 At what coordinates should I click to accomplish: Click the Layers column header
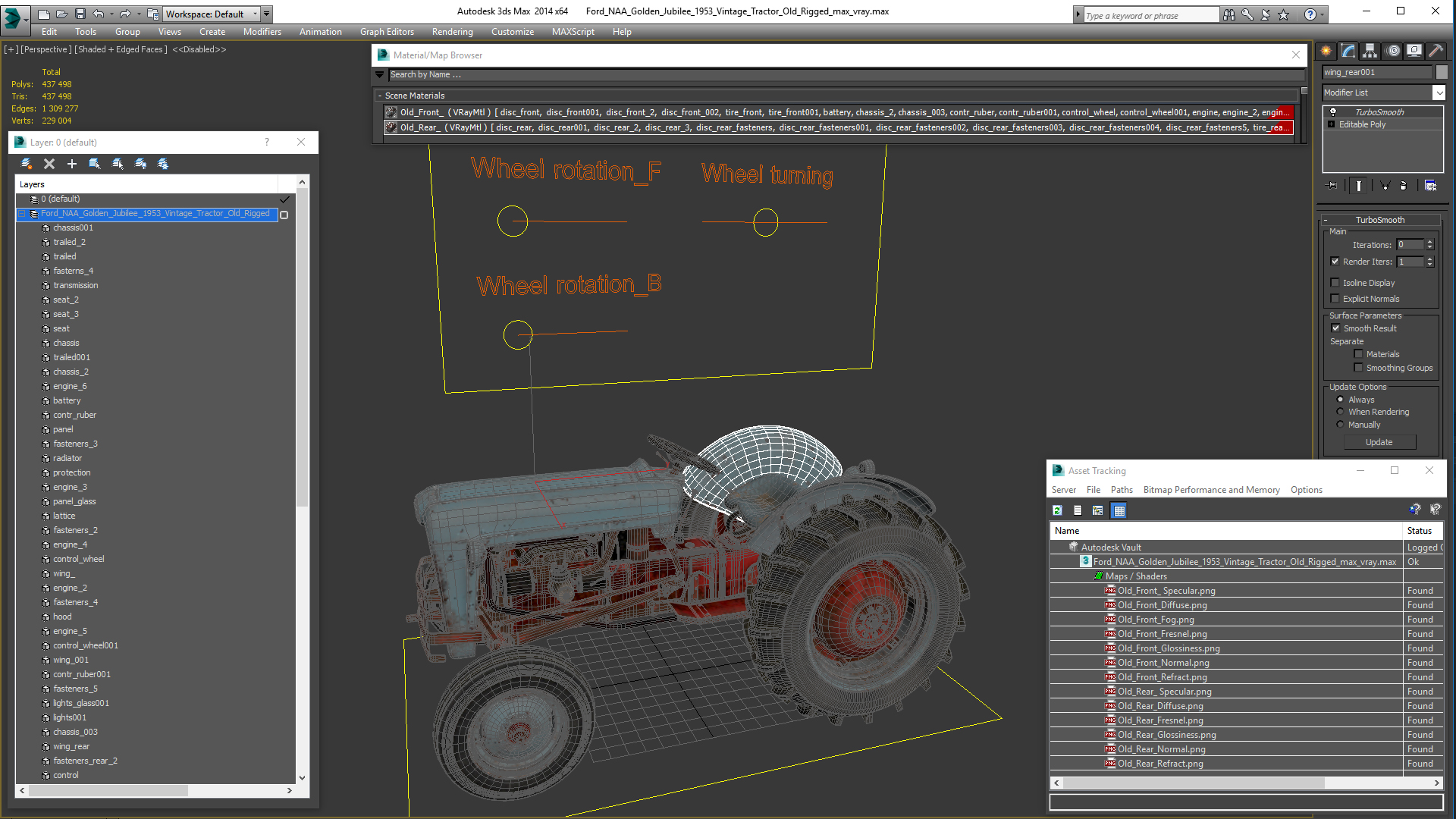(146, 184)
